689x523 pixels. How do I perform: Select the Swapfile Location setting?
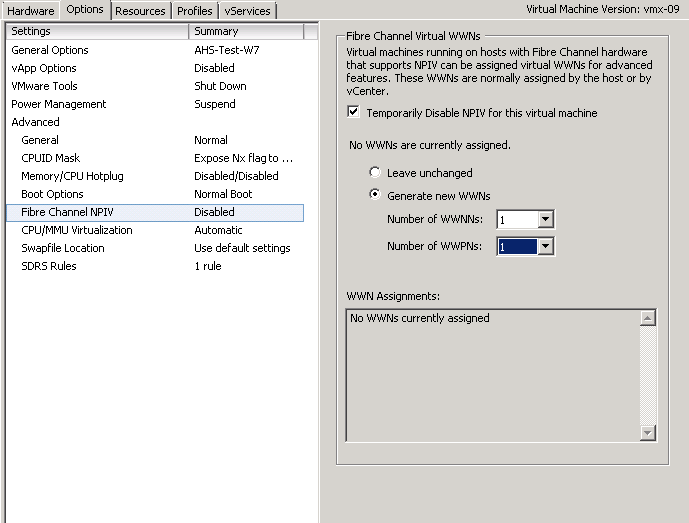click(155, 248)
